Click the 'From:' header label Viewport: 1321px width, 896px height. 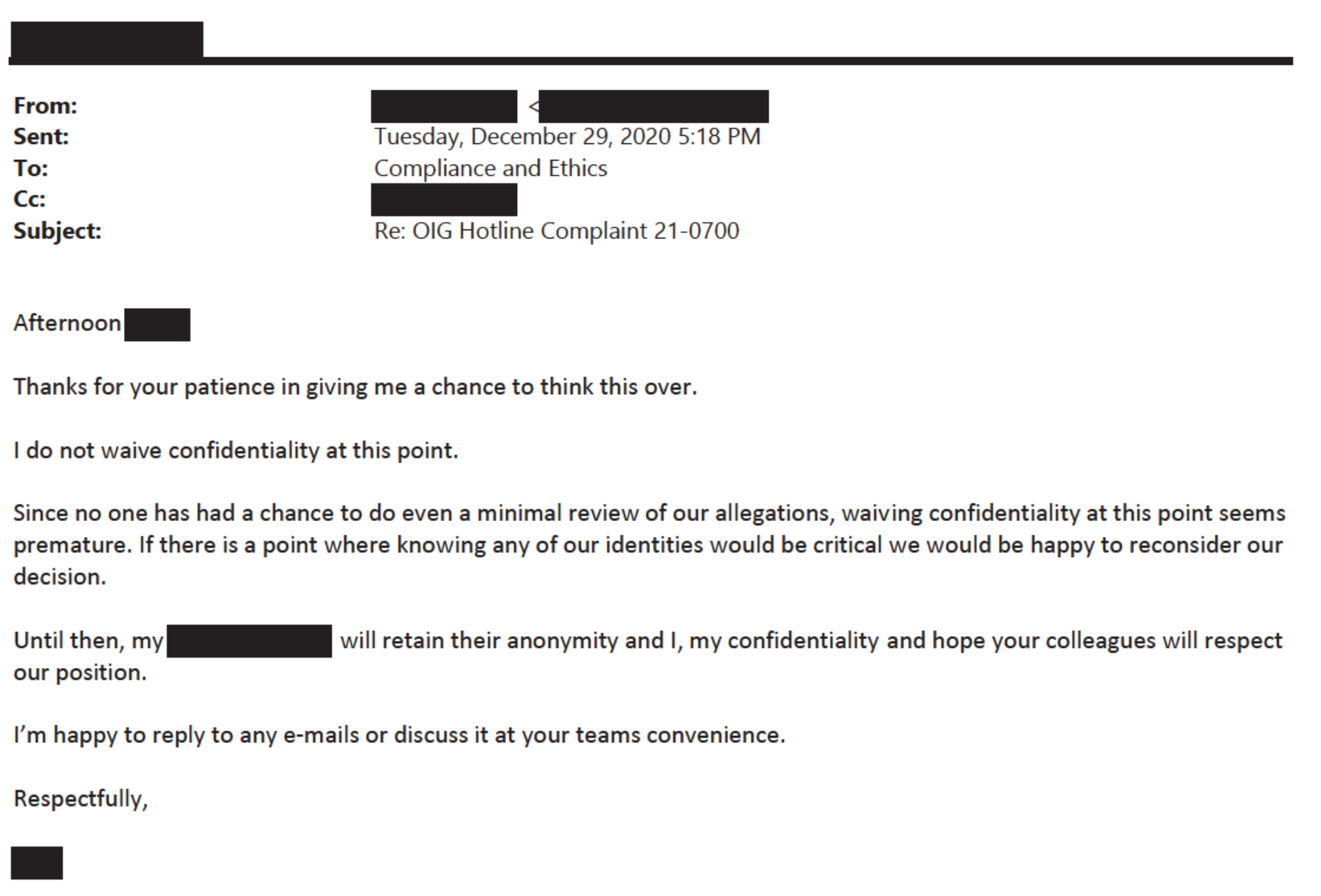click(46, 105)
